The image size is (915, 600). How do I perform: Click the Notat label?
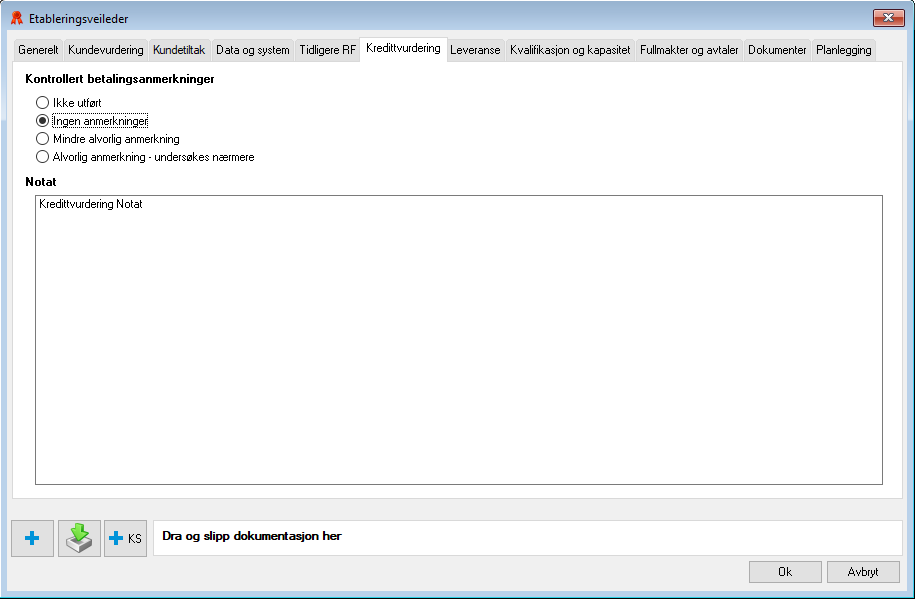(x=41, y=182)
